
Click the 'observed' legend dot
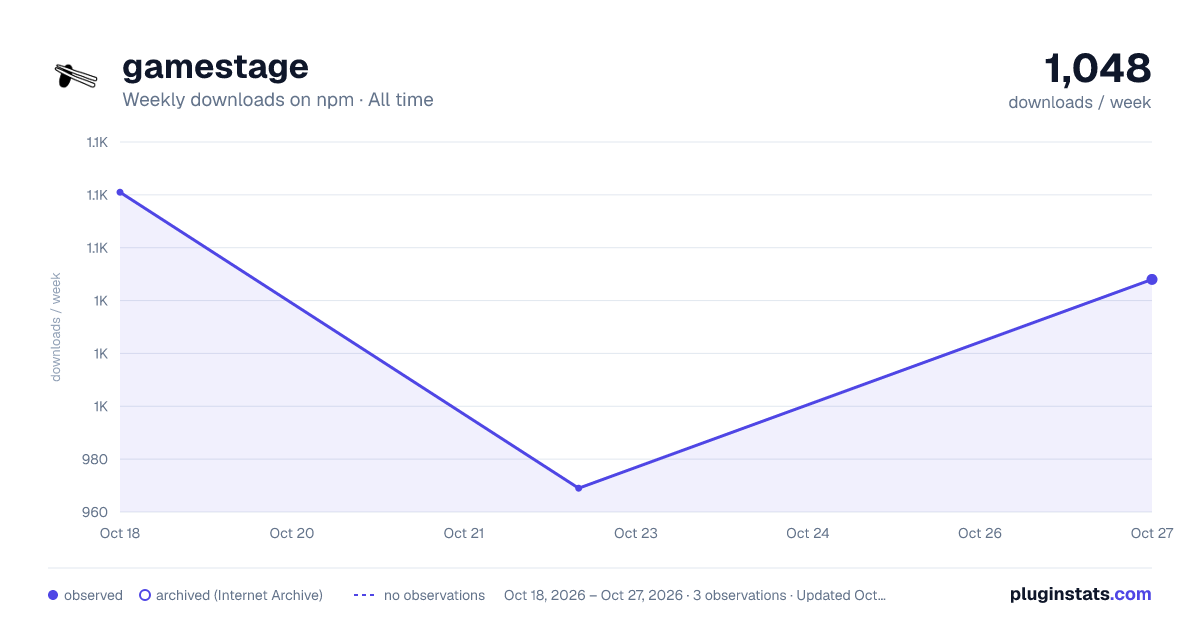pyautogui.click(x=53, y=595)
